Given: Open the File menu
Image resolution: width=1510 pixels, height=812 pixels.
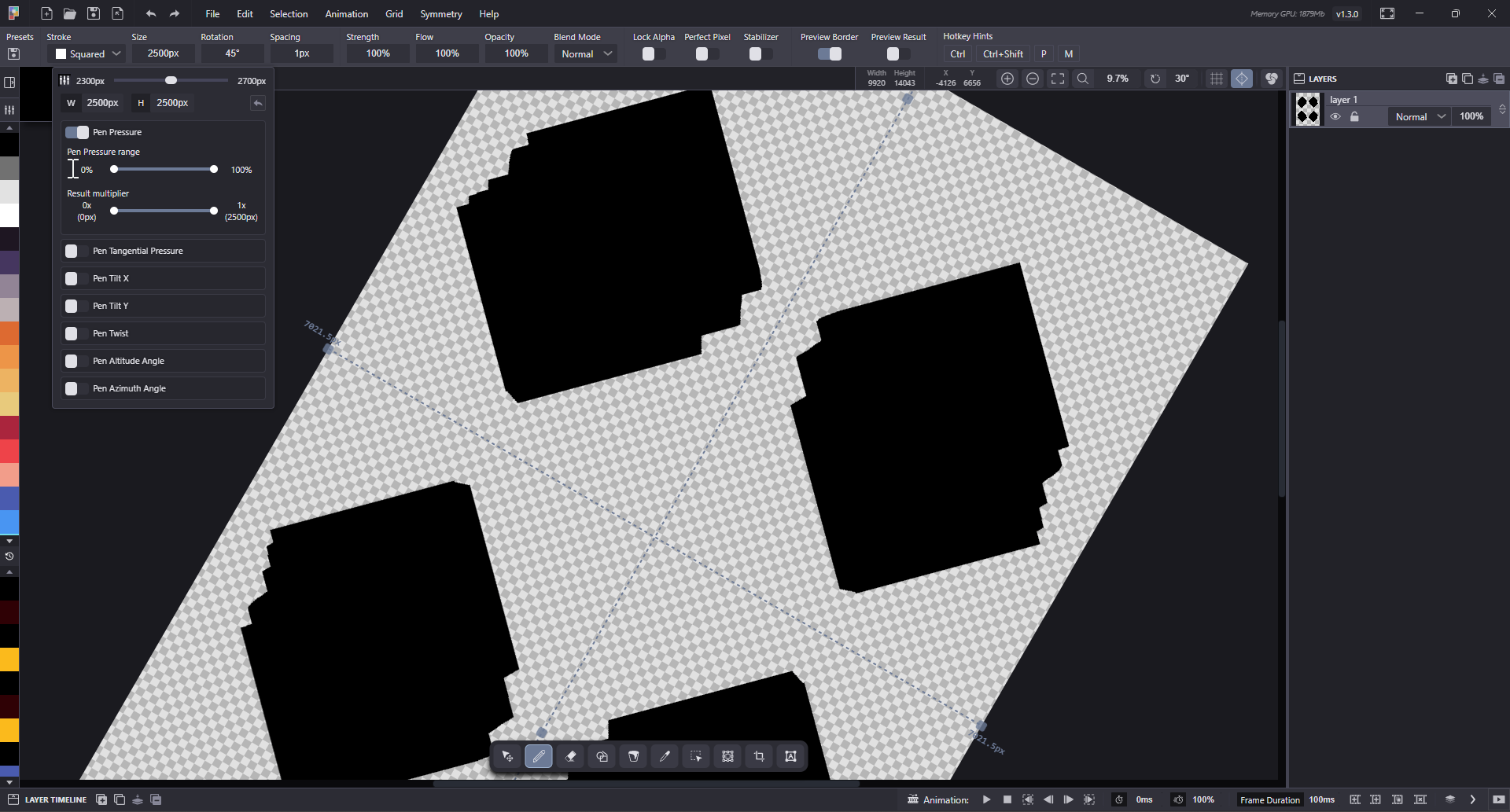Looking at the screenshot, I should pyautogui.click(x=212, y=14).
